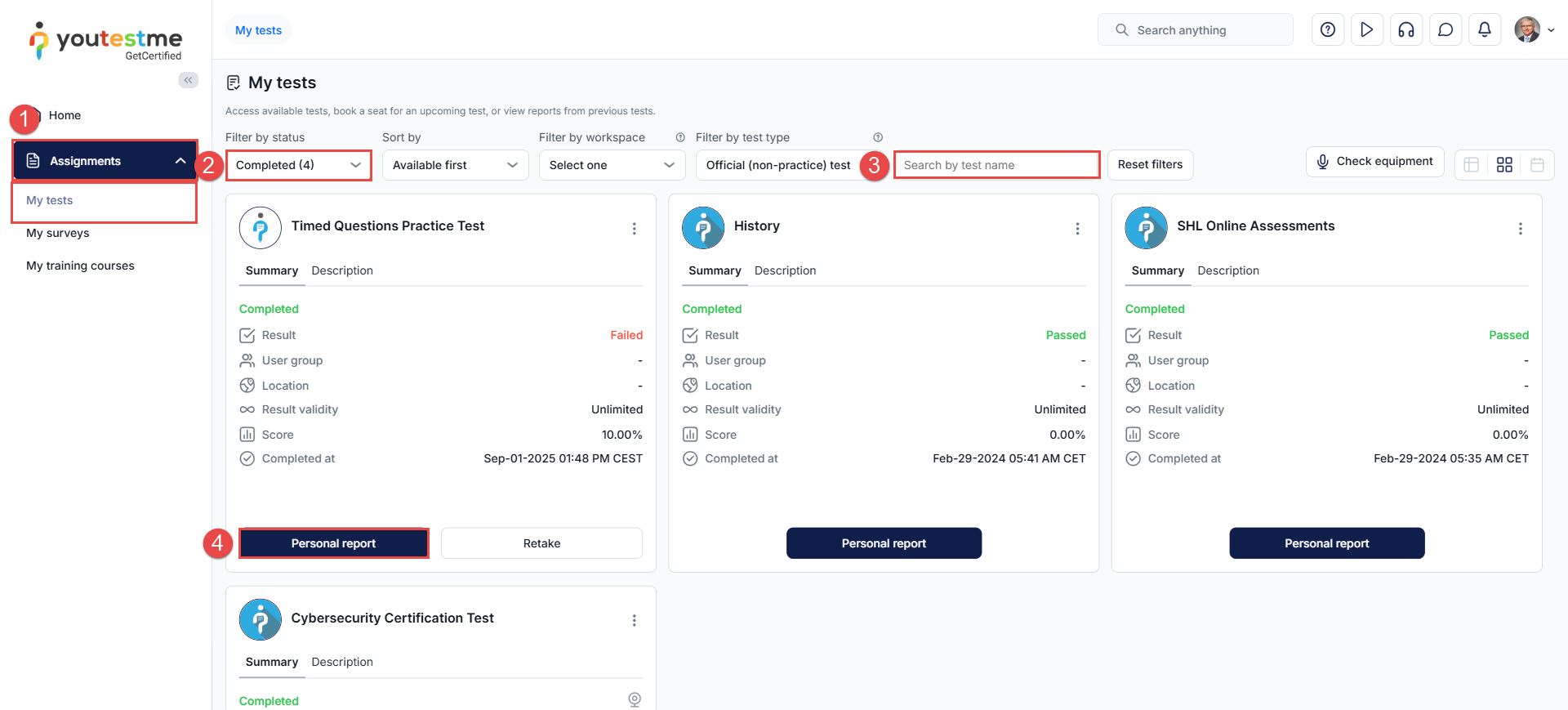
Task: Click Reset filters button
Action: (x=1150, y=165)
